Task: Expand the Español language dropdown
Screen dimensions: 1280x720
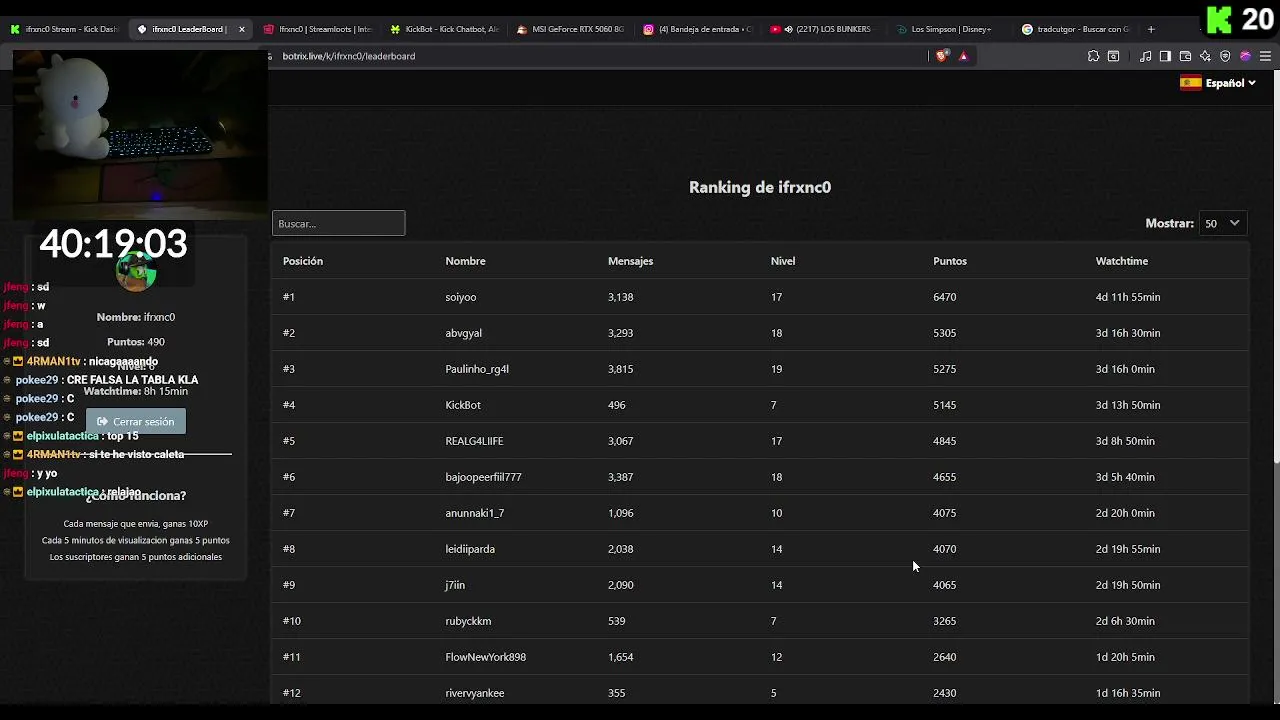Action: (1218, 83)
